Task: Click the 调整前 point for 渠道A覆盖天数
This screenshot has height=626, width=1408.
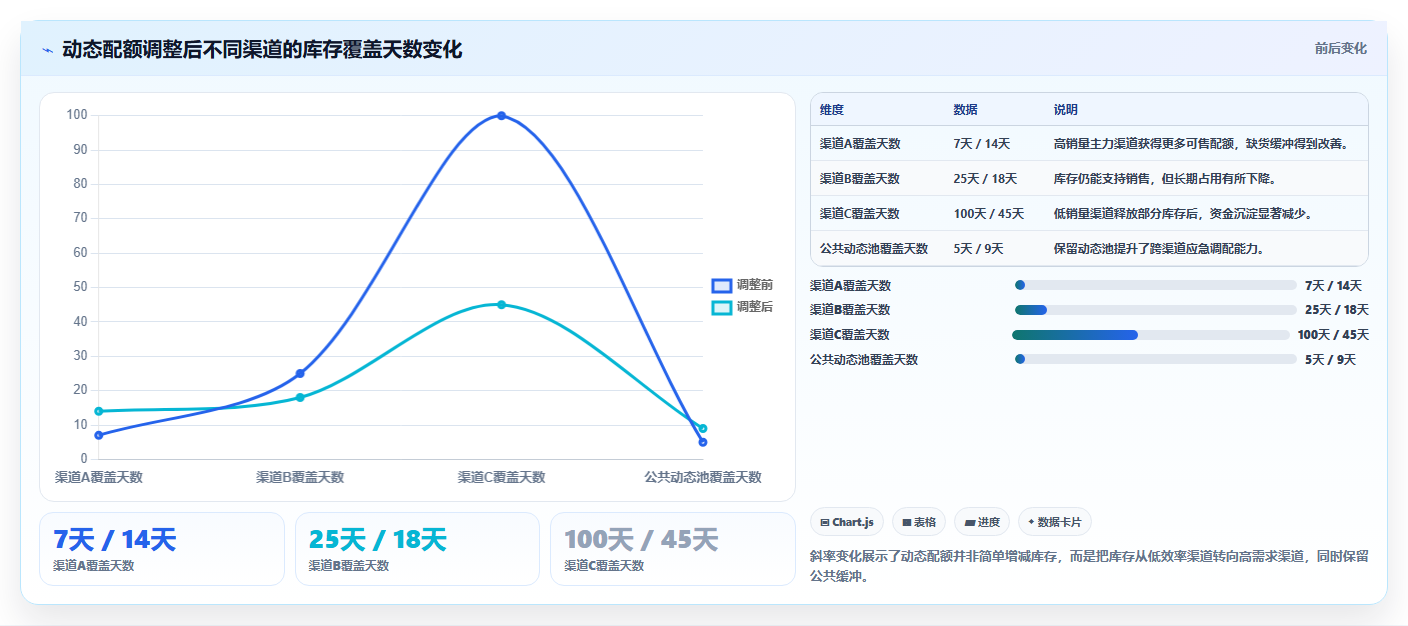Action: (98, 435)
